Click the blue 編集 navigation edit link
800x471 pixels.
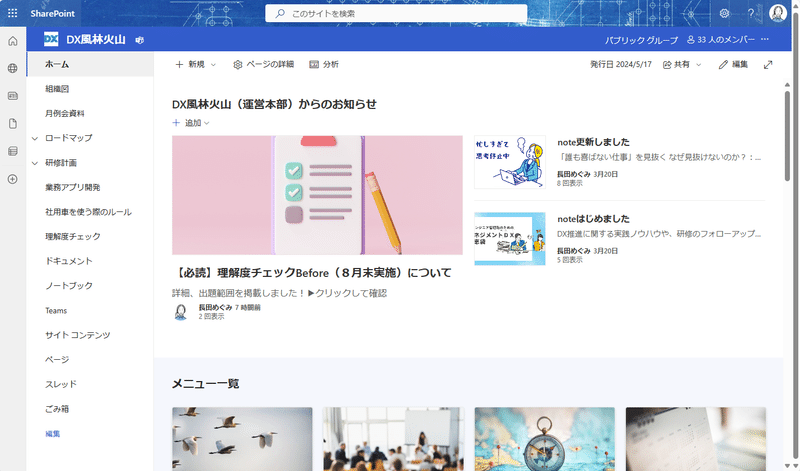coord(53,434)
